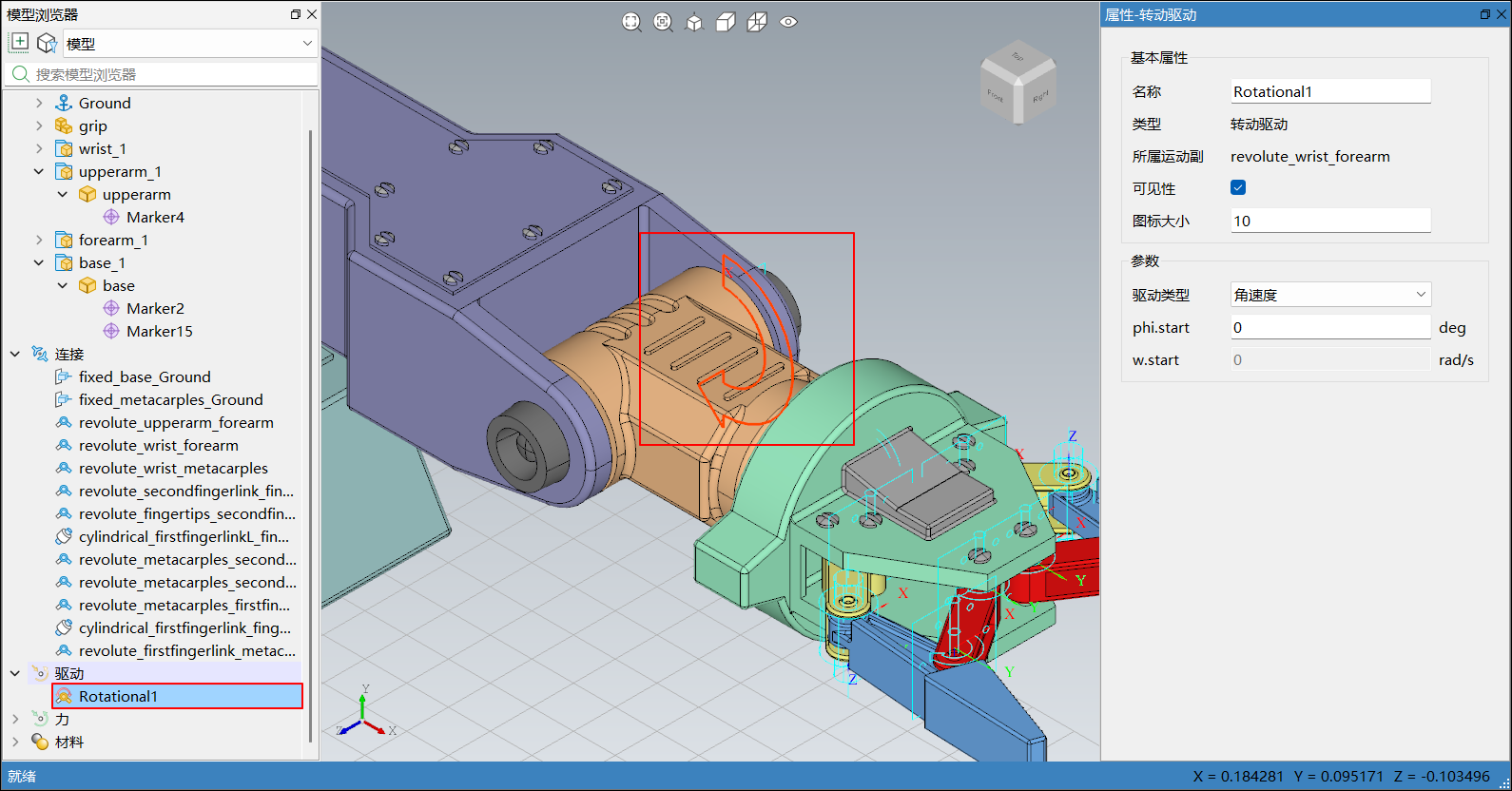Image resolution: width=1512 pixels, height=791 pixels.
Task: Expand the forearm_1 tree node
Action: (39, 240)
